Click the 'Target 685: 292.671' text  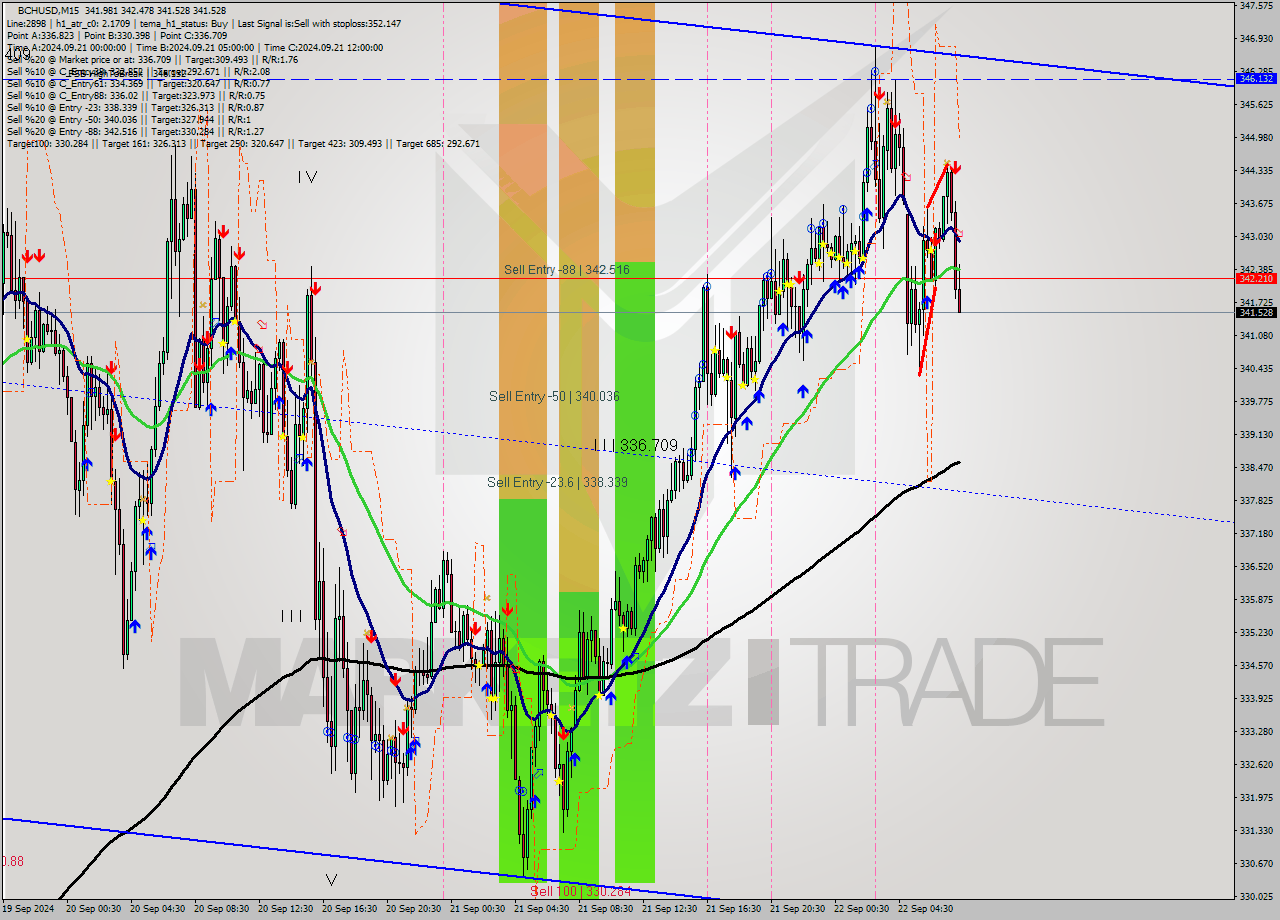click(x=438, y=143)
